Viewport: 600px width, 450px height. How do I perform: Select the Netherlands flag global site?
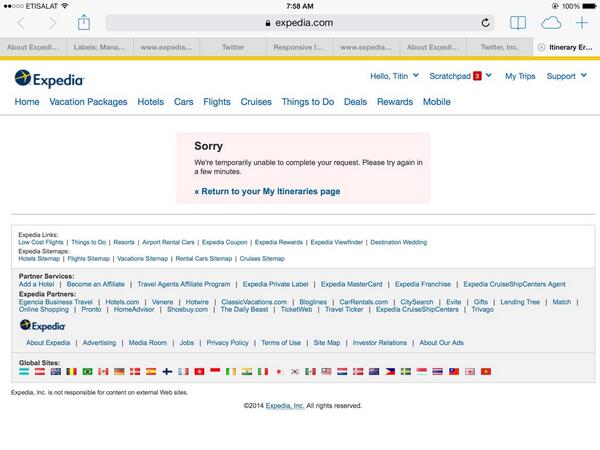coord(342,372)
